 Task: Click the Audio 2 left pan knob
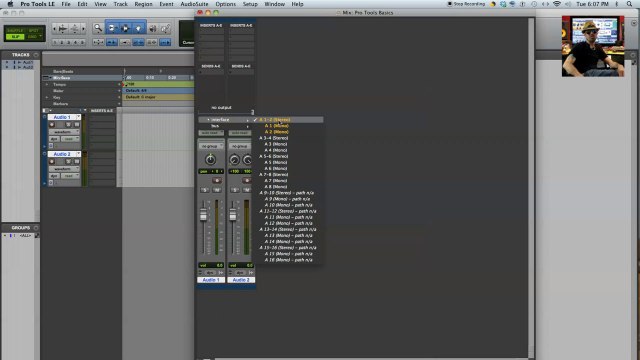(x=234, y=160)
